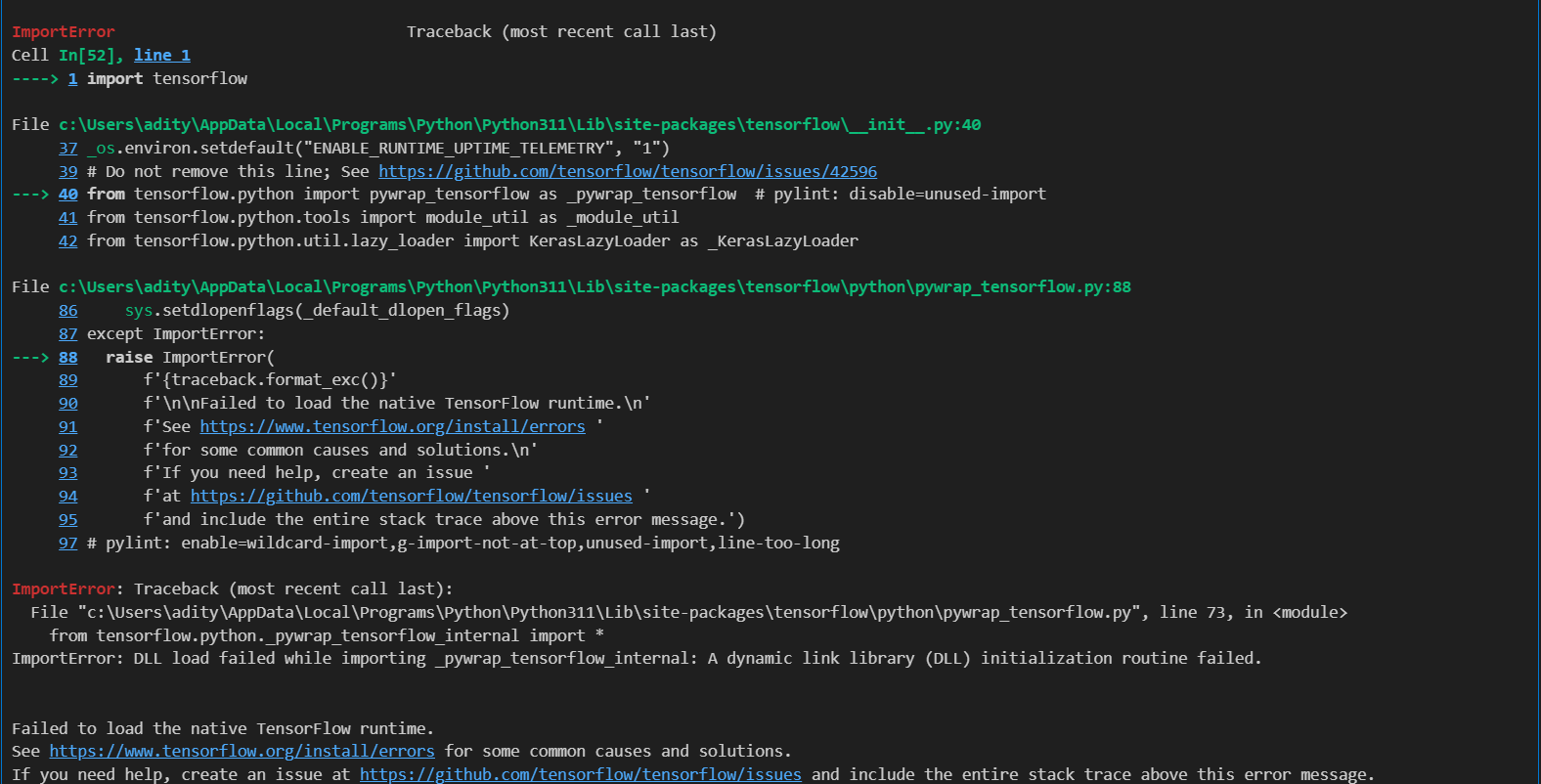Click 'from tensorflow.python._pywrap_tensorflow_internal import *' line
The width and height of the screenshot is (1541, 784).
327,635
